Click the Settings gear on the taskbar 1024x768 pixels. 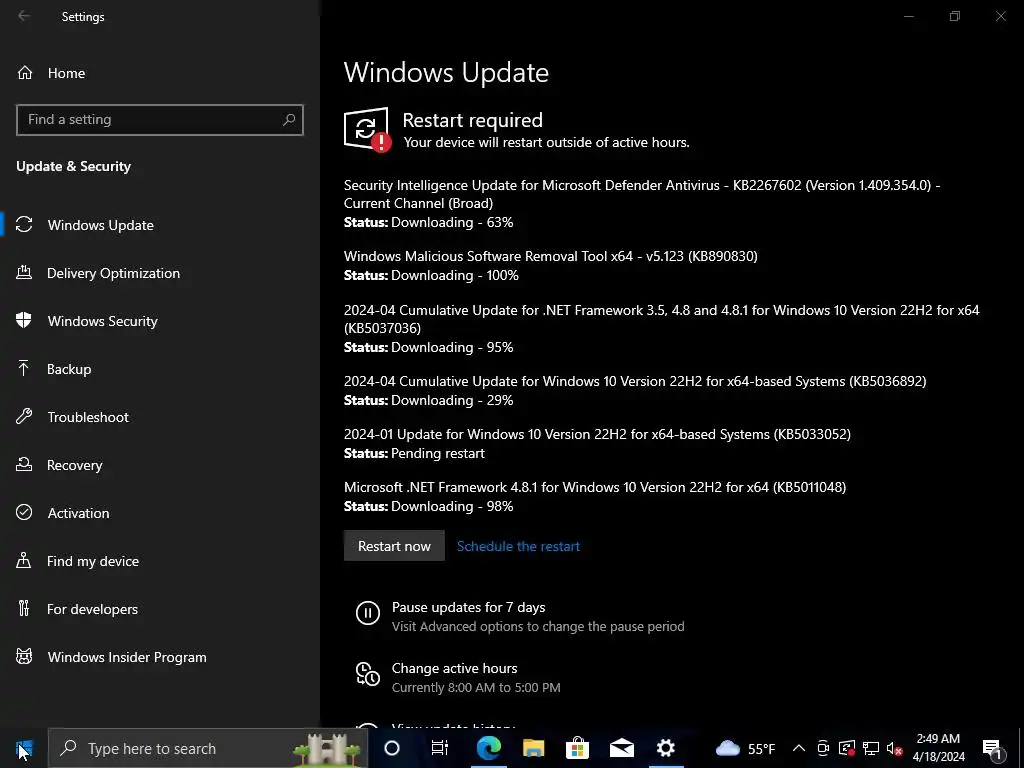665,748
